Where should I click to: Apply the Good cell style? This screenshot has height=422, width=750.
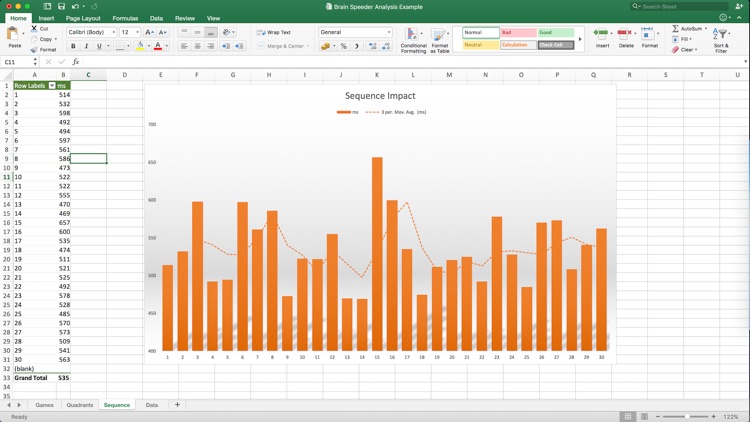tap(556, 33)
